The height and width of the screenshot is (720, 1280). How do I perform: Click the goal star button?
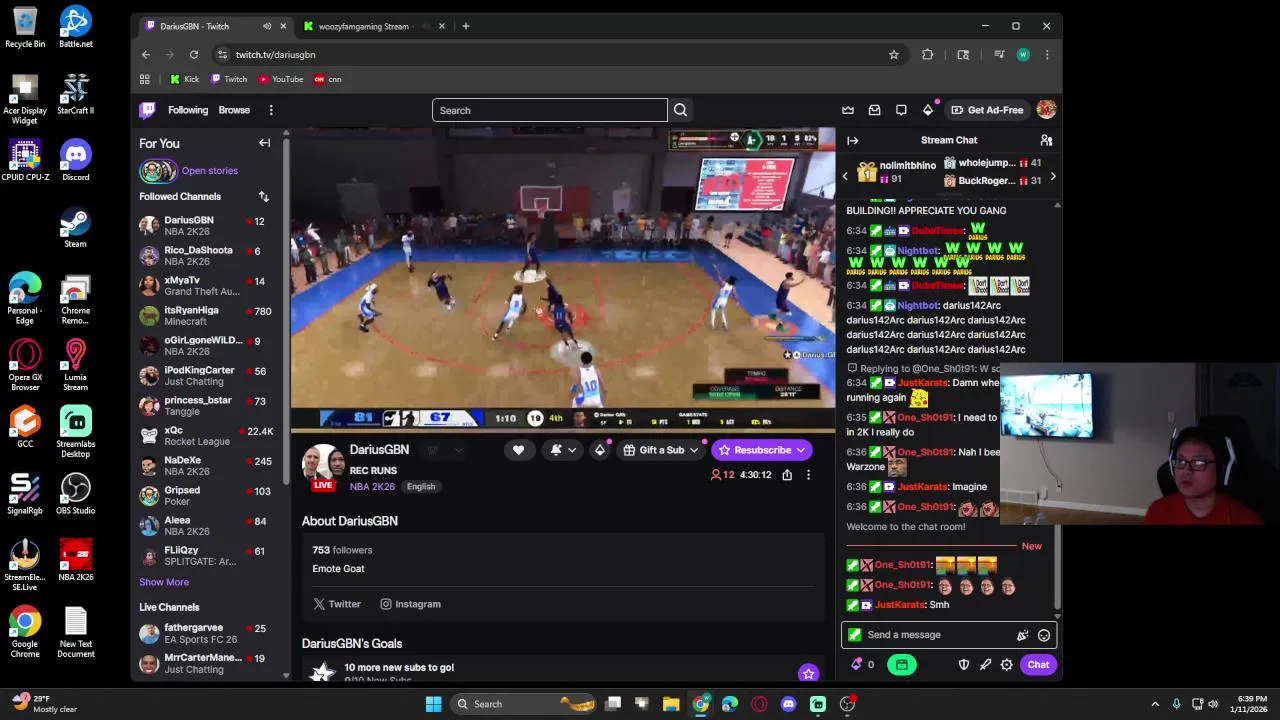(x=808, y=673)
